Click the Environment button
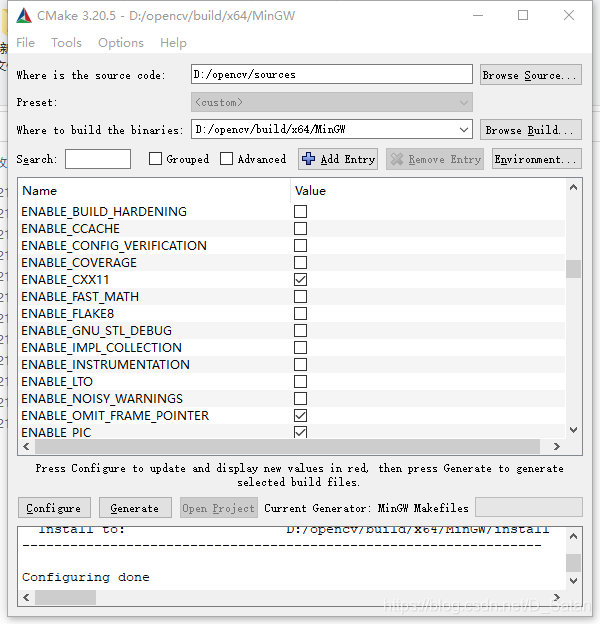This screenshot has width=600, height=624. (x=537, y=159)
